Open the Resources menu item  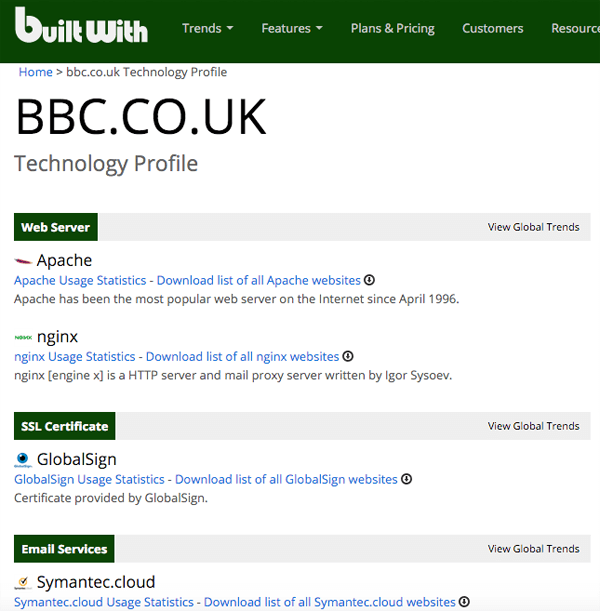pos(575,28)
